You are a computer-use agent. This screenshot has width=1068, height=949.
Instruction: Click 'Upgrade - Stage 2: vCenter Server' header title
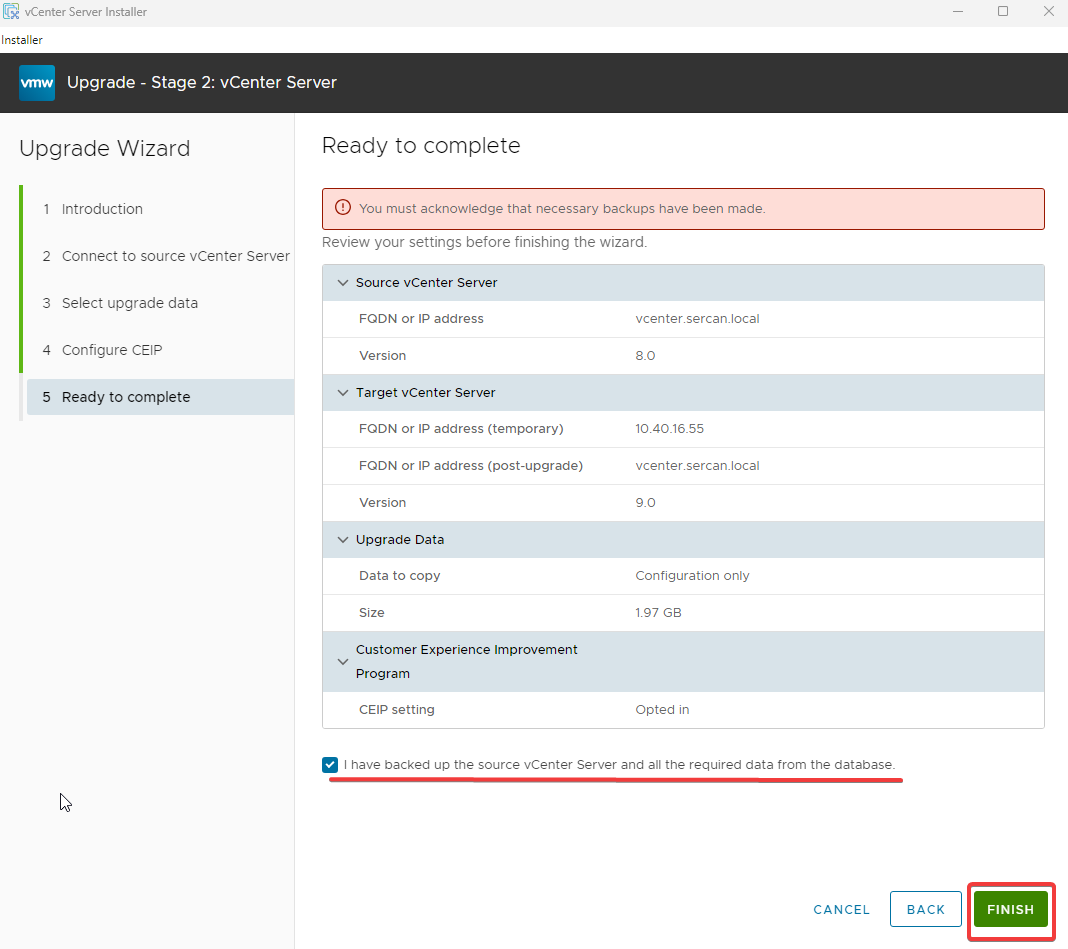tap(202, 82)
